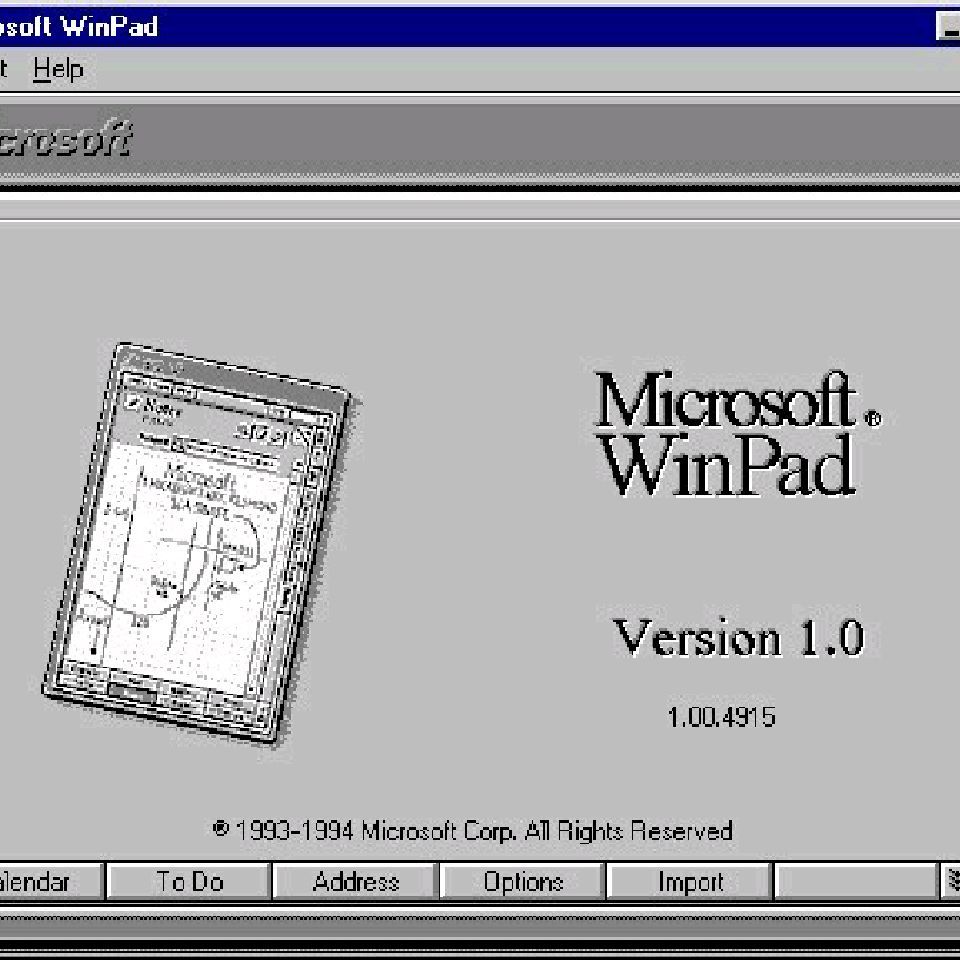Image resolution: width=960 pixels, height=960 pixels.
Task: Click the blank button after Import
Action: (x=857, y=882)
